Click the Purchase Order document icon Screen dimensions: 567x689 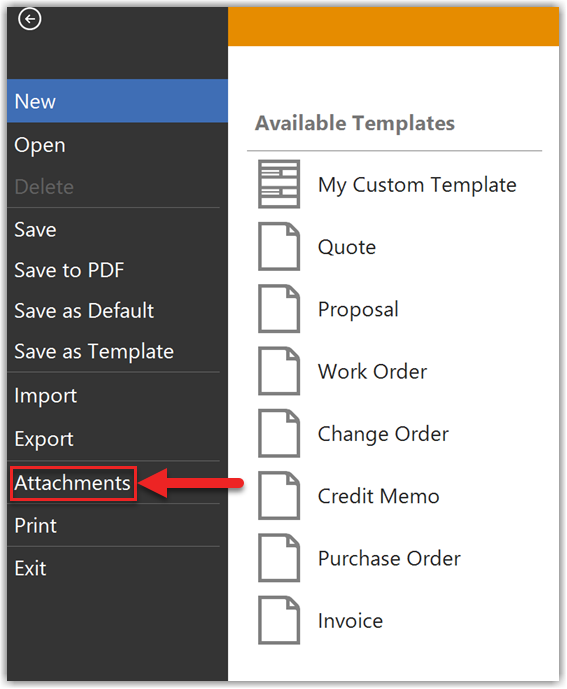click(x=279, y=558)
